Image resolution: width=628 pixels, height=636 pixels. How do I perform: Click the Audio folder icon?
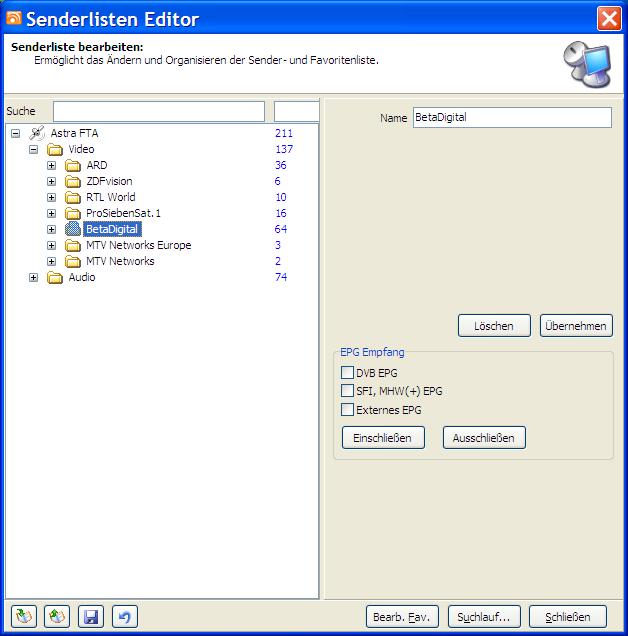(55, 277)
